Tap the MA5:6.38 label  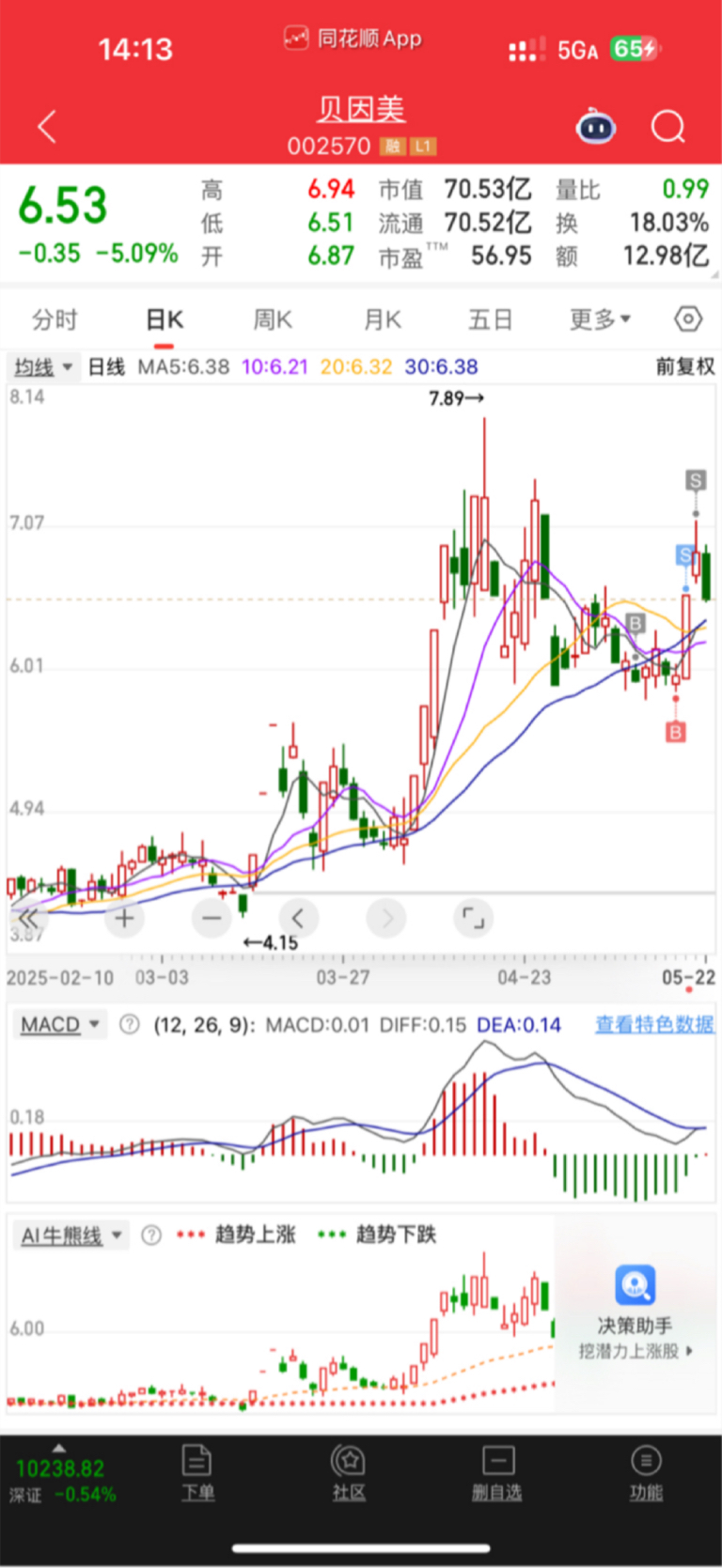(183, 366)
